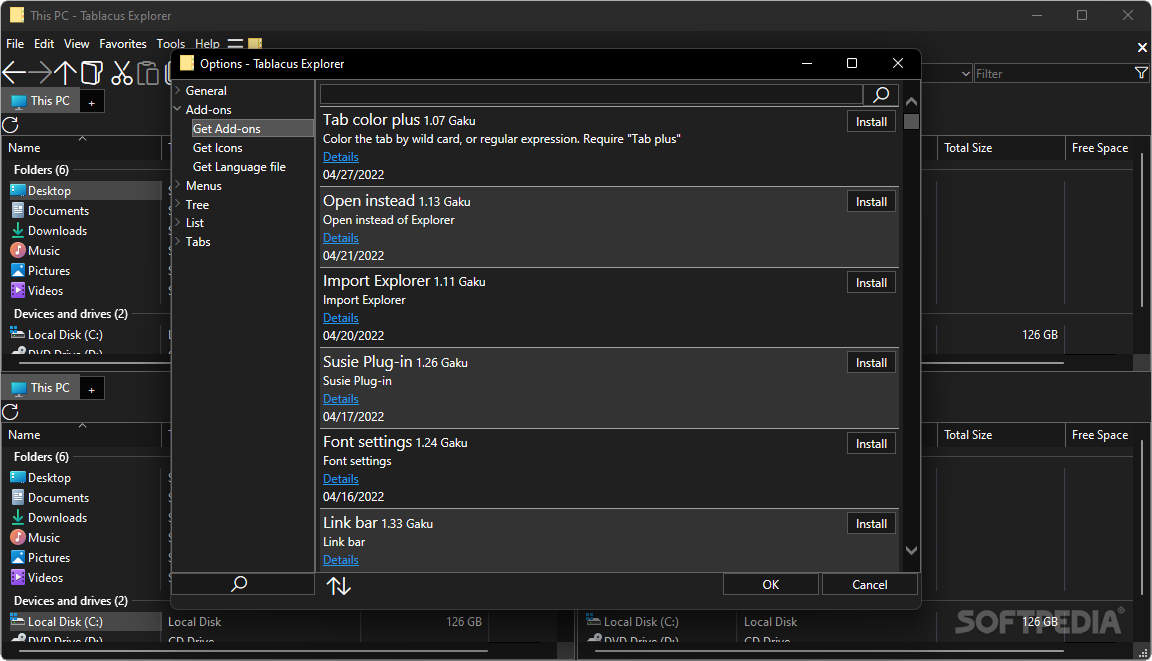The width and height of the screenshot is (1152, 661).
Task: Open the hamburger menu icon beside Help
Action: [x=235, y=43]
